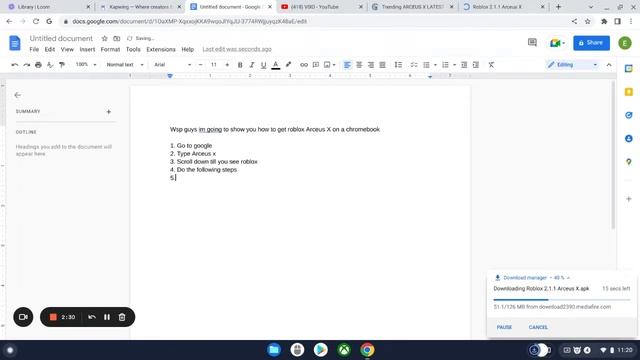Screen dimensions: 640x360
Task: Click the font size field
Action: (213, 65)
